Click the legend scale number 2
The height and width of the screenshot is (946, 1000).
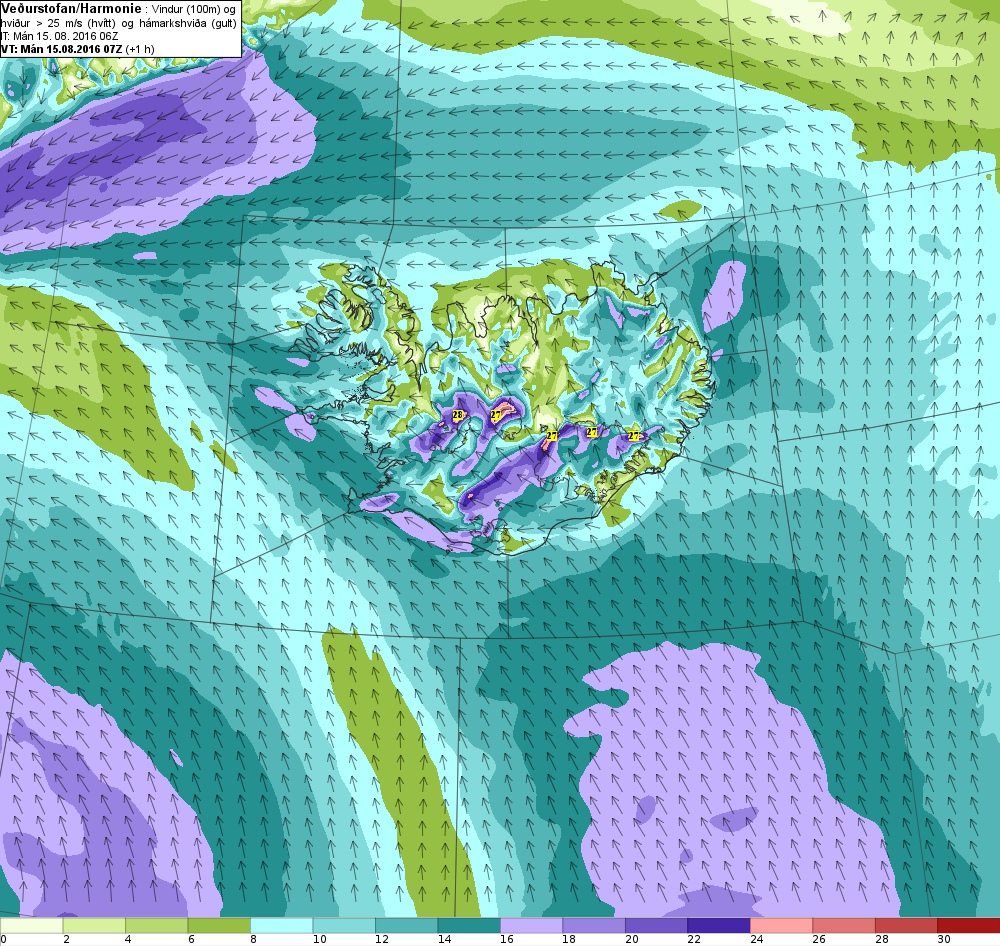click(66, 939)
